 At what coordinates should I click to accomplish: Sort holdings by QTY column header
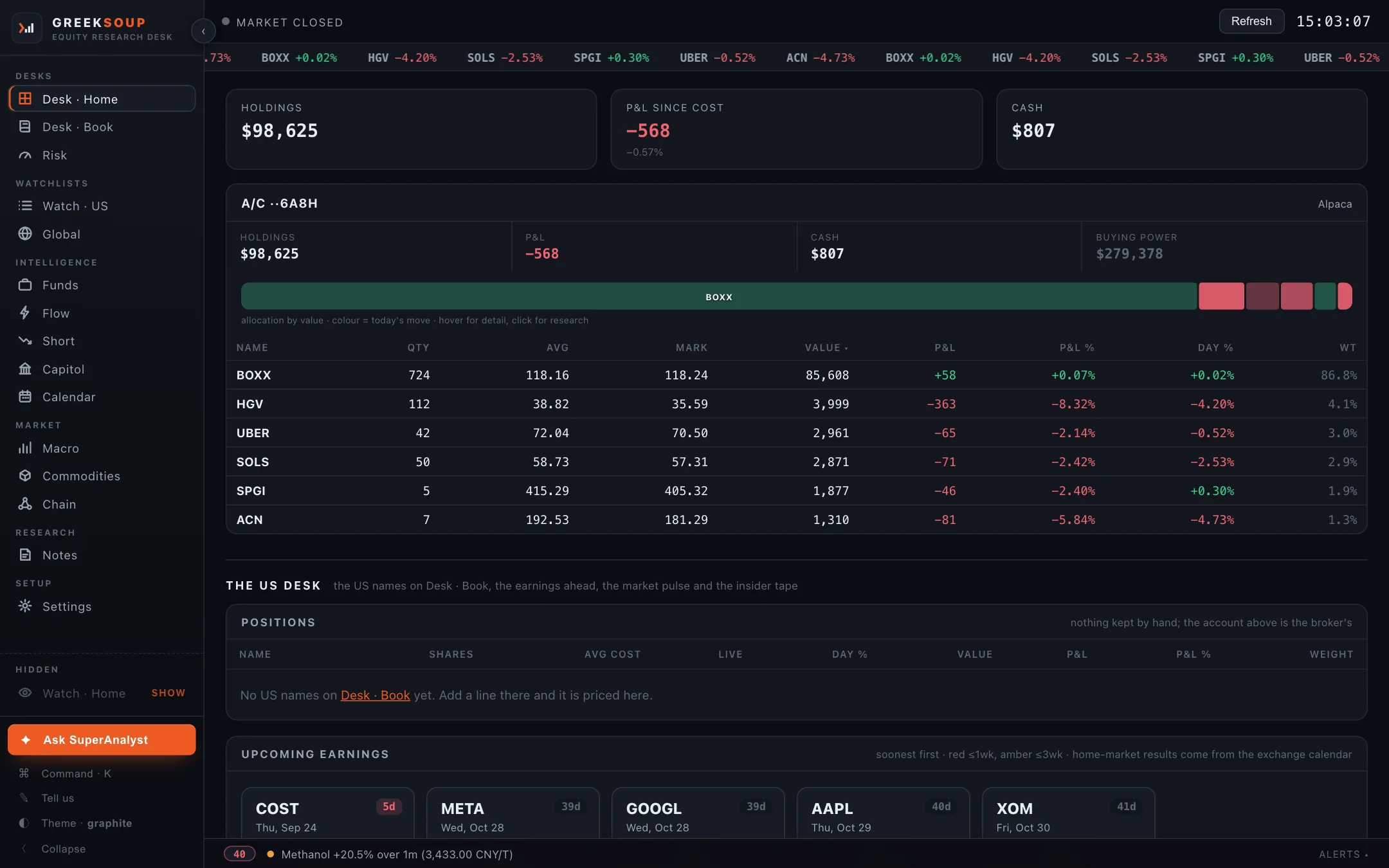click(418, 348)
